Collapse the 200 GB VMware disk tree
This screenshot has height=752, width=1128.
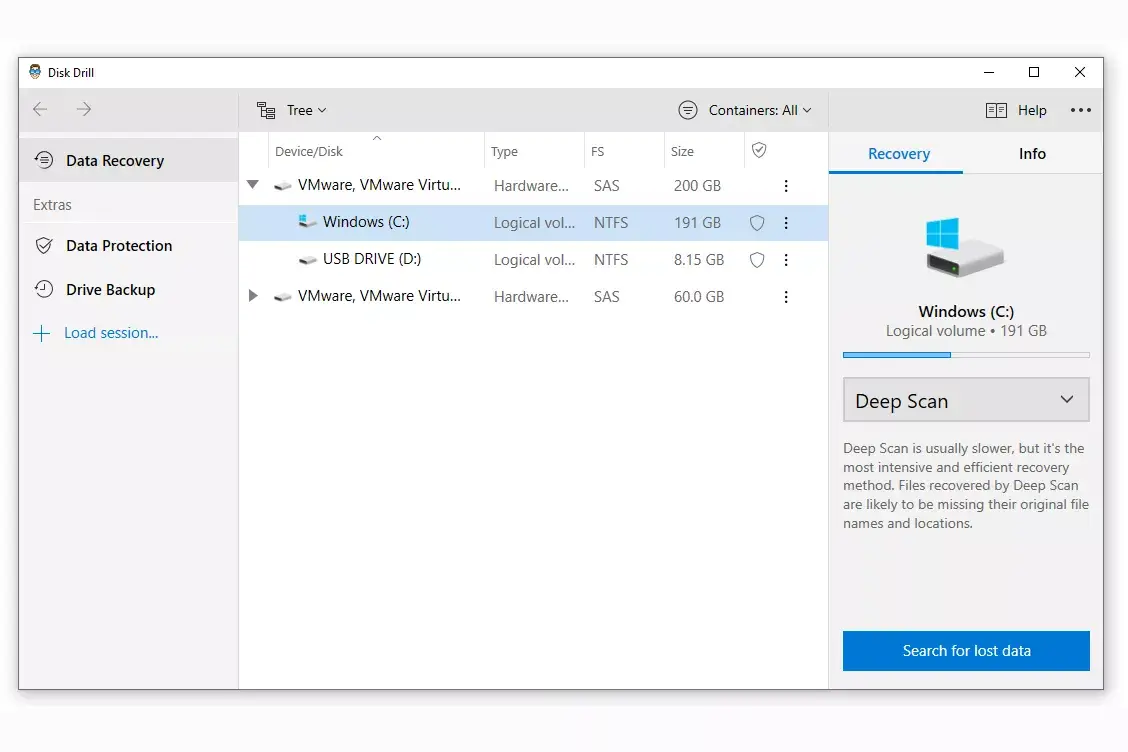pos(253,185)
